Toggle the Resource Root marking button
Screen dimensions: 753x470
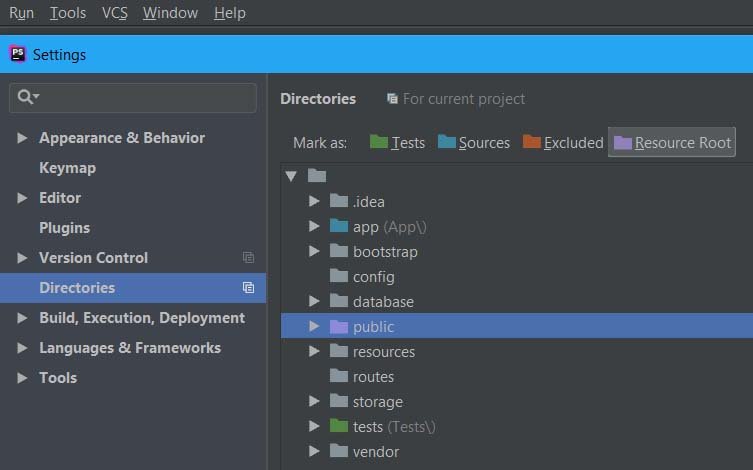(672, 142)
